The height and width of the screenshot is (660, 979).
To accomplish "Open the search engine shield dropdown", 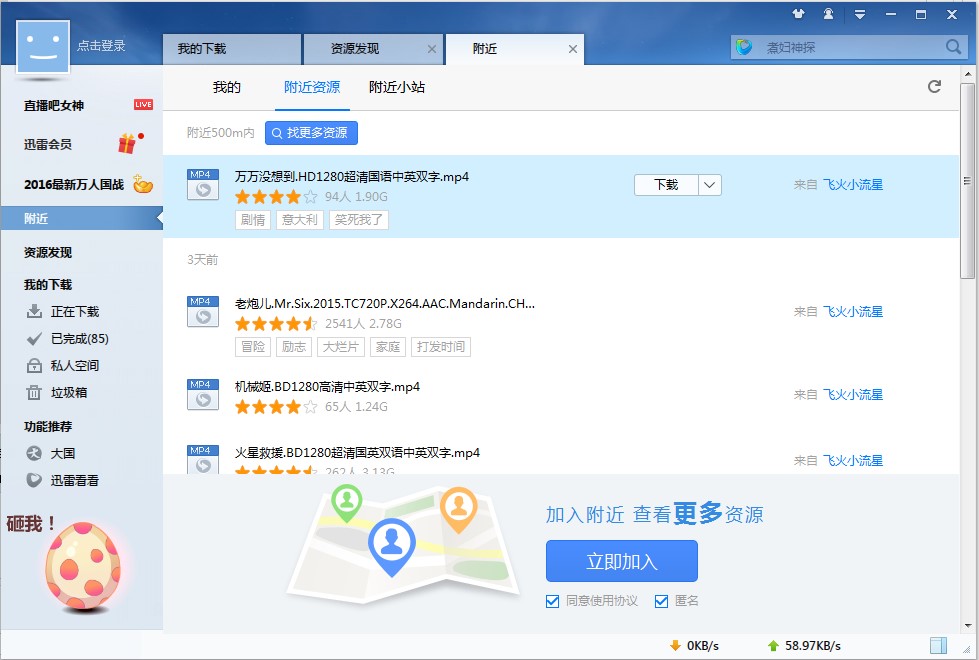I will [744, 47].
